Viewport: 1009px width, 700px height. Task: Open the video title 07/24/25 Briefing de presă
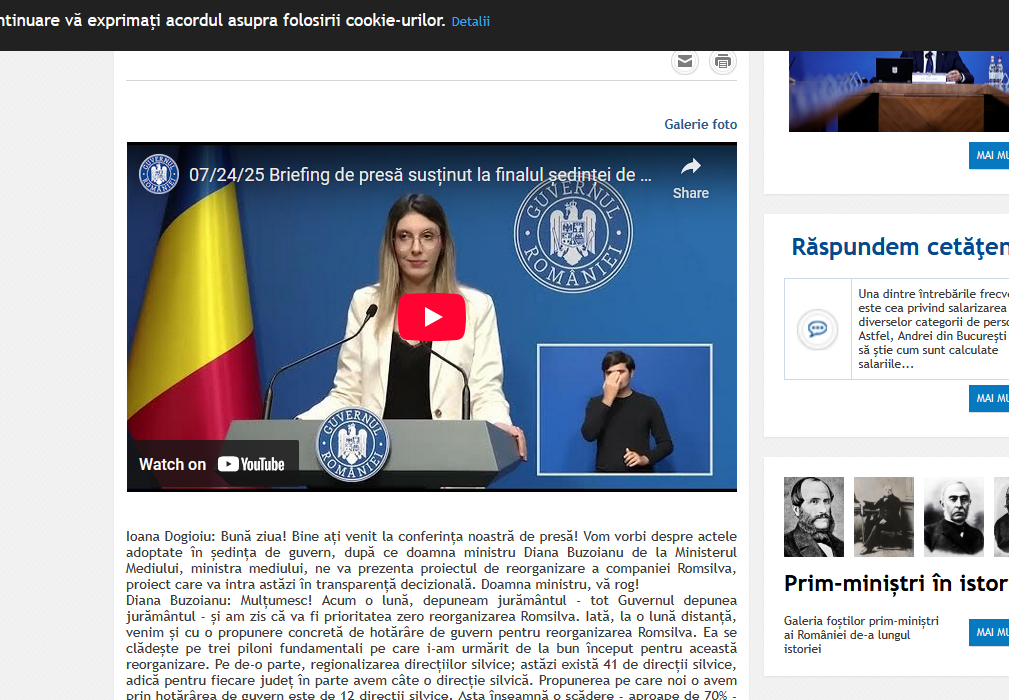(420, 174)
